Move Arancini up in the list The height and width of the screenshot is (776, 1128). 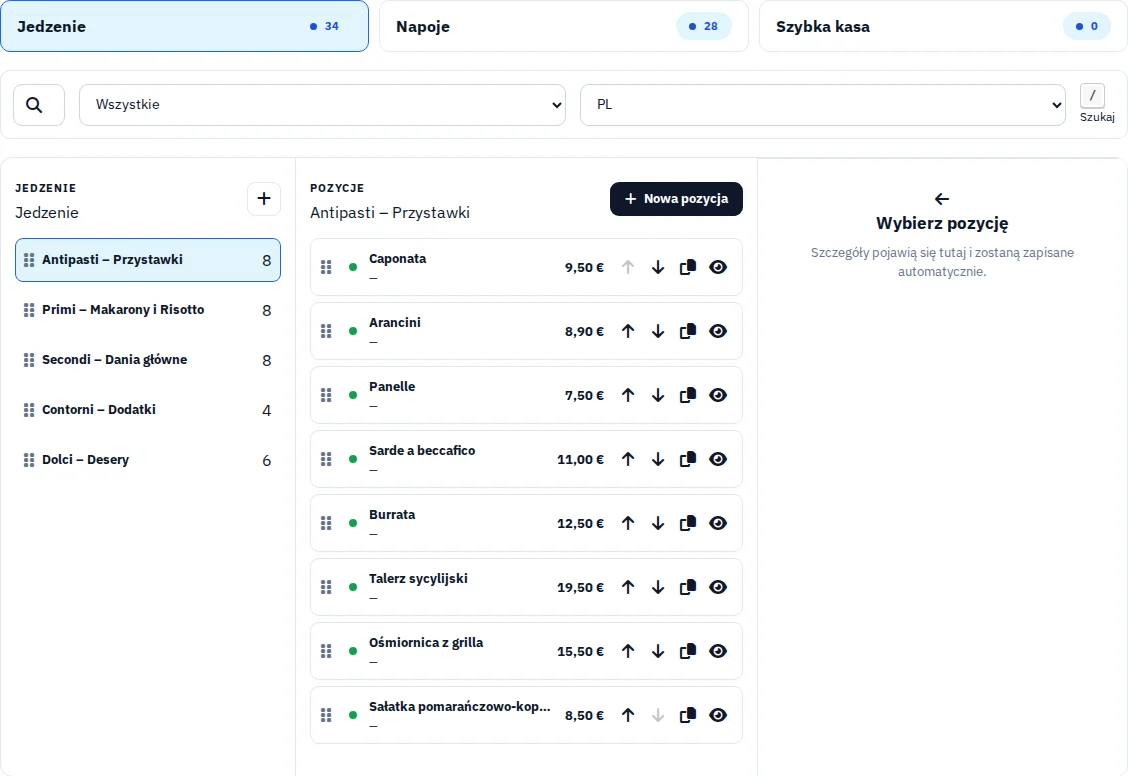coord(628,332)
